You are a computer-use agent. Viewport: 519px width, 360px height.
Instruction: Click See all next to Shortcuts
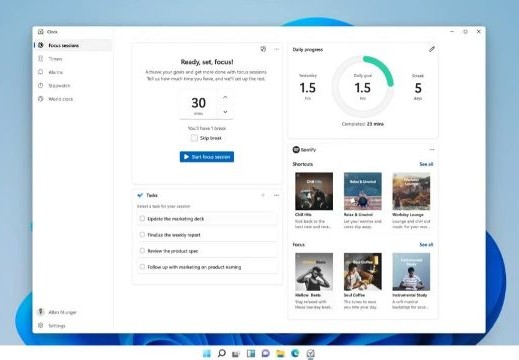pos(426,164)
